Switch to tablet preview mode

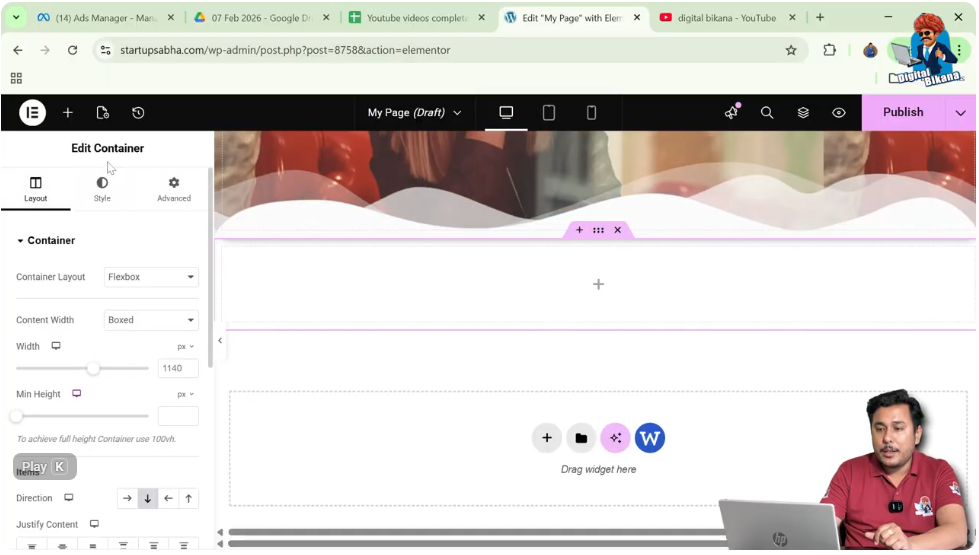(549, 112)
